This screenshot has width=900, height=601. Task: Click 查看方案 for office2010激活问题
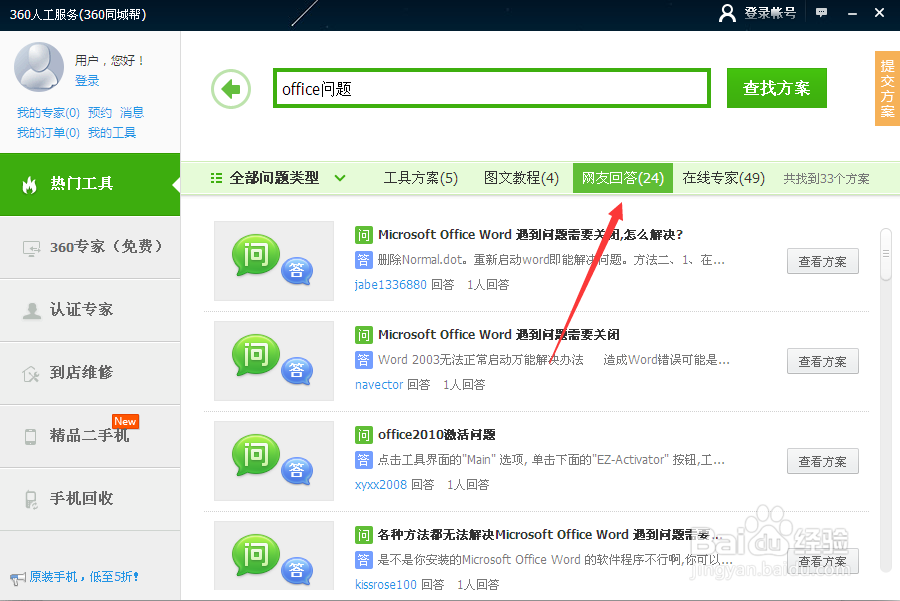(823, 461)
